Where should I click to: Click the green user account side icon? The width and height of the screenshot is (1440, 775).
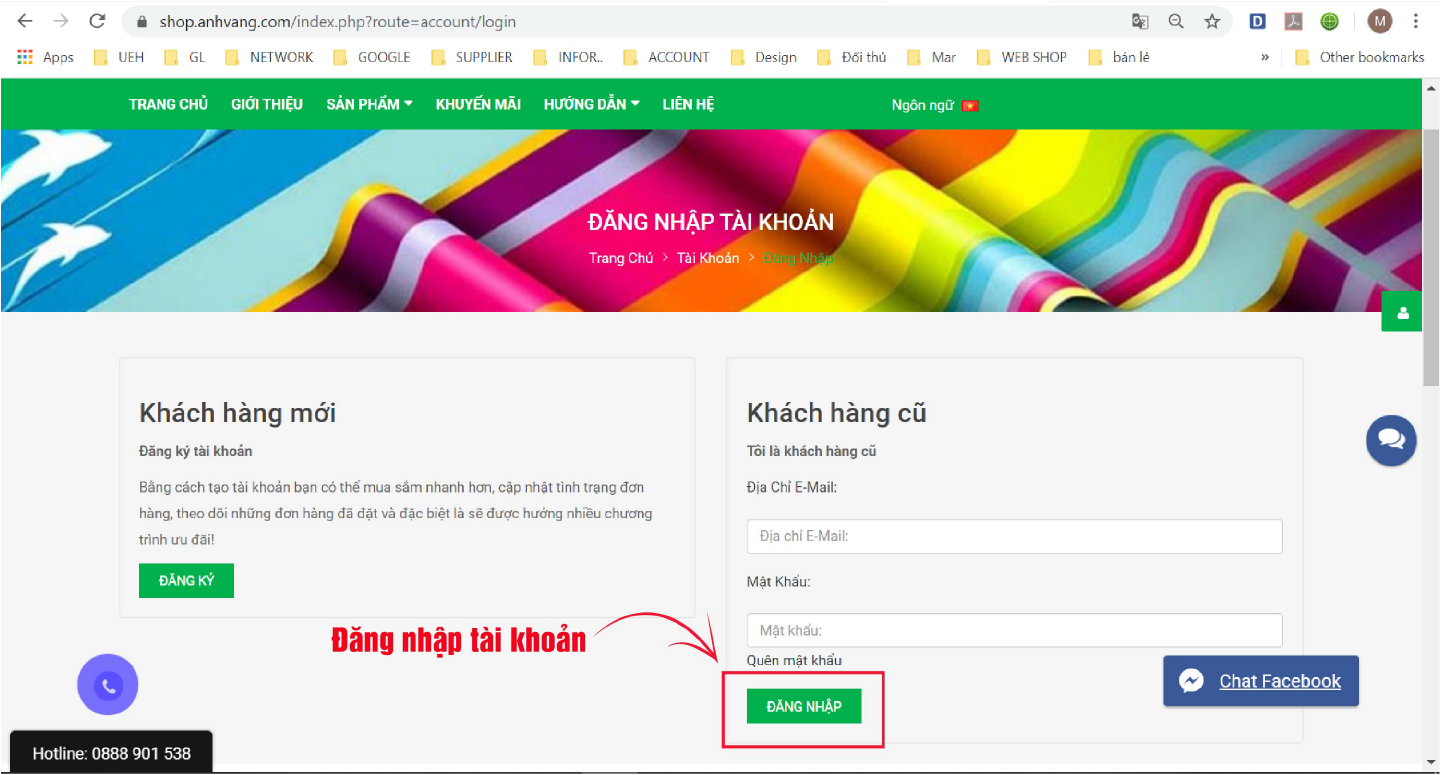pos(1402,313)
